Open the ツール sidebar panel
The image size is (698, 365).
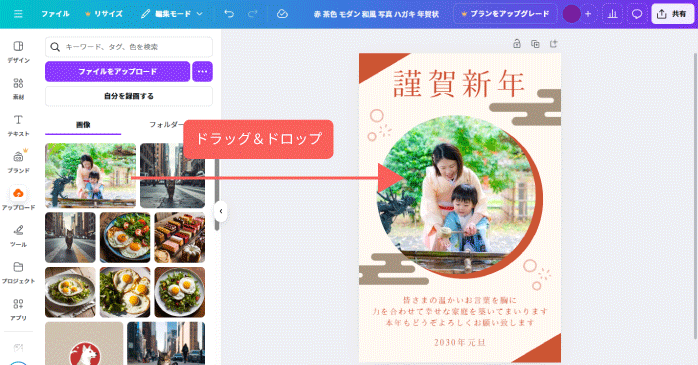coord(18,236)
